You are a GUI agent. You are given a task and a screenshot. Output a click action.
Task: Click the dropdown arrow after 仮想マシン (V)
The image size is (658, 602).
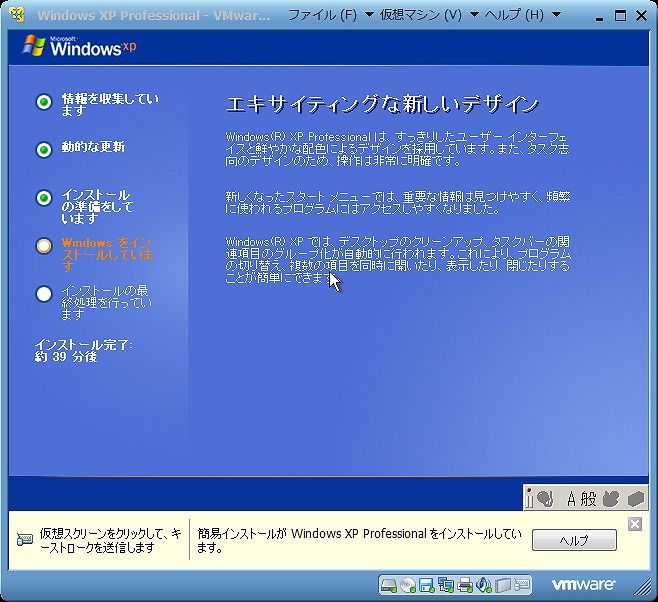click(x=474, y=15)
